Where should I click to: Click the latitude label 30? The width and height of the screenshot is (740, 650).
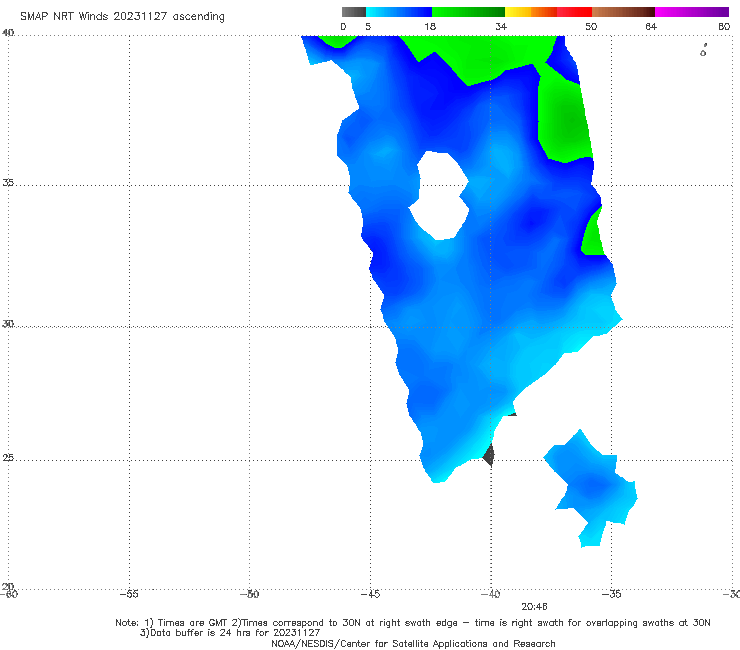click(8, 324)
